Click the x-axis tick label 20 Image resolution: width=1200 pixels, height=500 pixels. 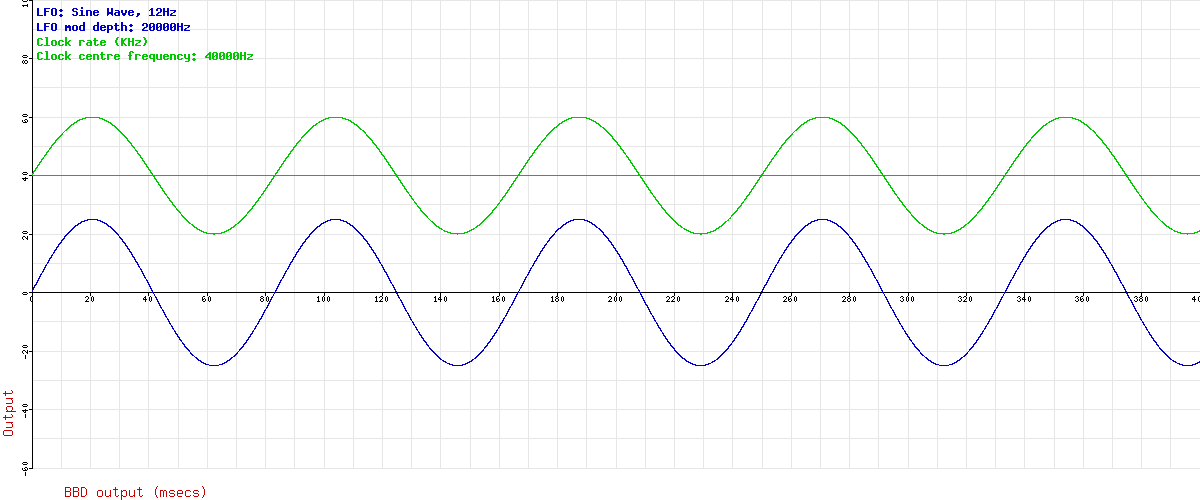tap(90, 299)
